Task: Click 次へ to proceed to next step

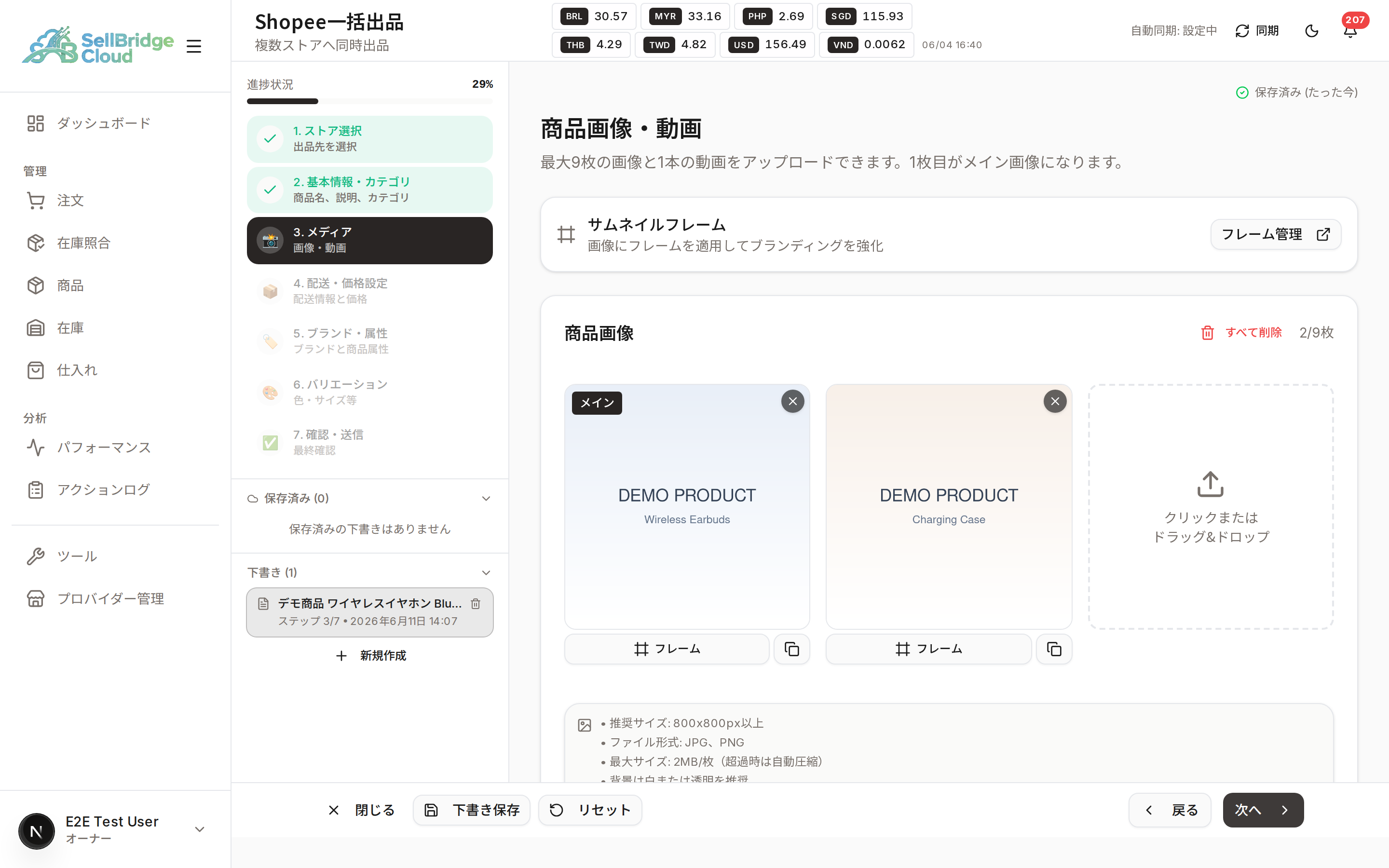Action: [1263, 810]
